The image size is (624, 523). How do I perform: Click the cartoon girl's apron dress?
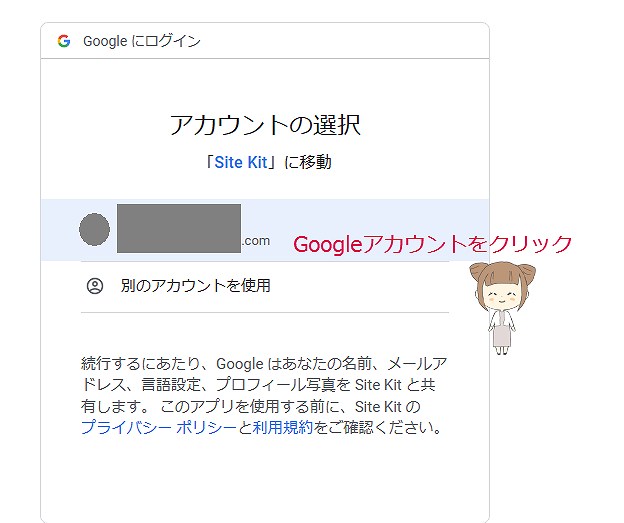(x=501, y=332)
